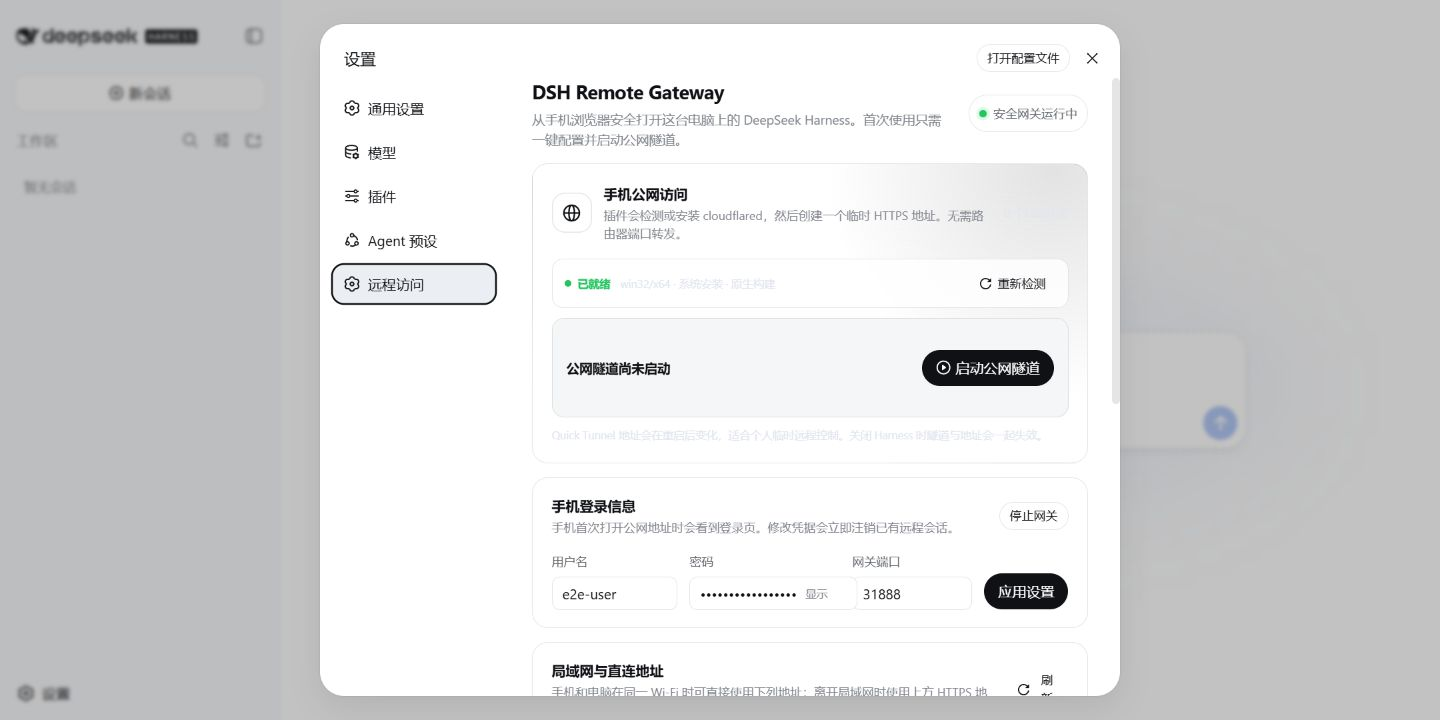The width and height of the screenshot is (1440, 720).
Task: Click the DSH Remote Gateway heading
Action: [x=628, y=93]
